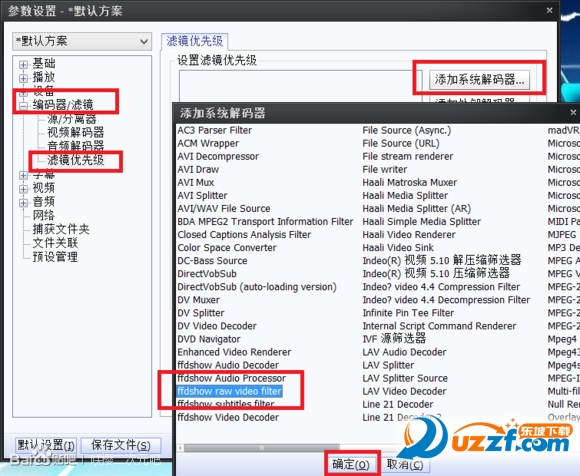
Task: Select Infinite Pin Tee Filter
Action: [x=408, y=313]
